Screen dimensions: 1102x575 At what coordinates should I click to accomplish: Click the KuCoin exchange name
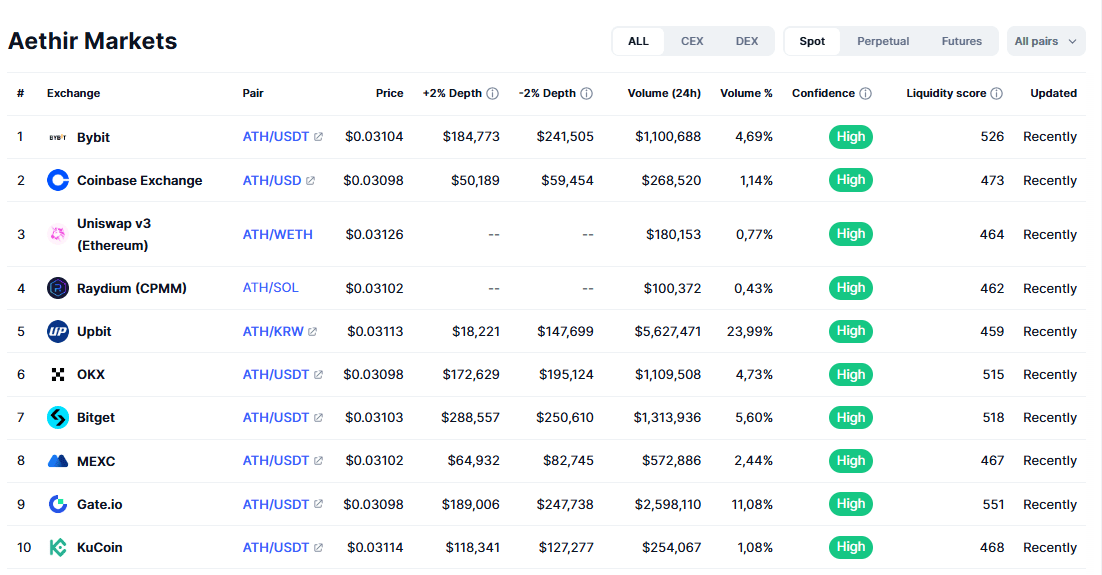(100, 548)
